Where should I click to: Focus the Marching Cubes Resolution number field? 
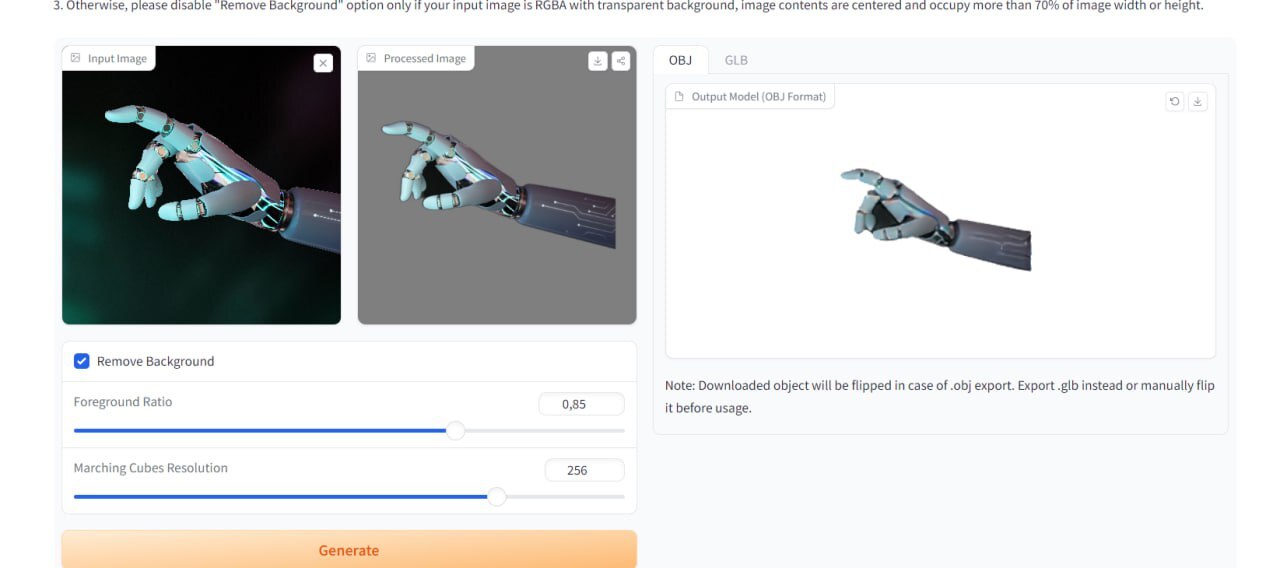(x=584, y=470)
